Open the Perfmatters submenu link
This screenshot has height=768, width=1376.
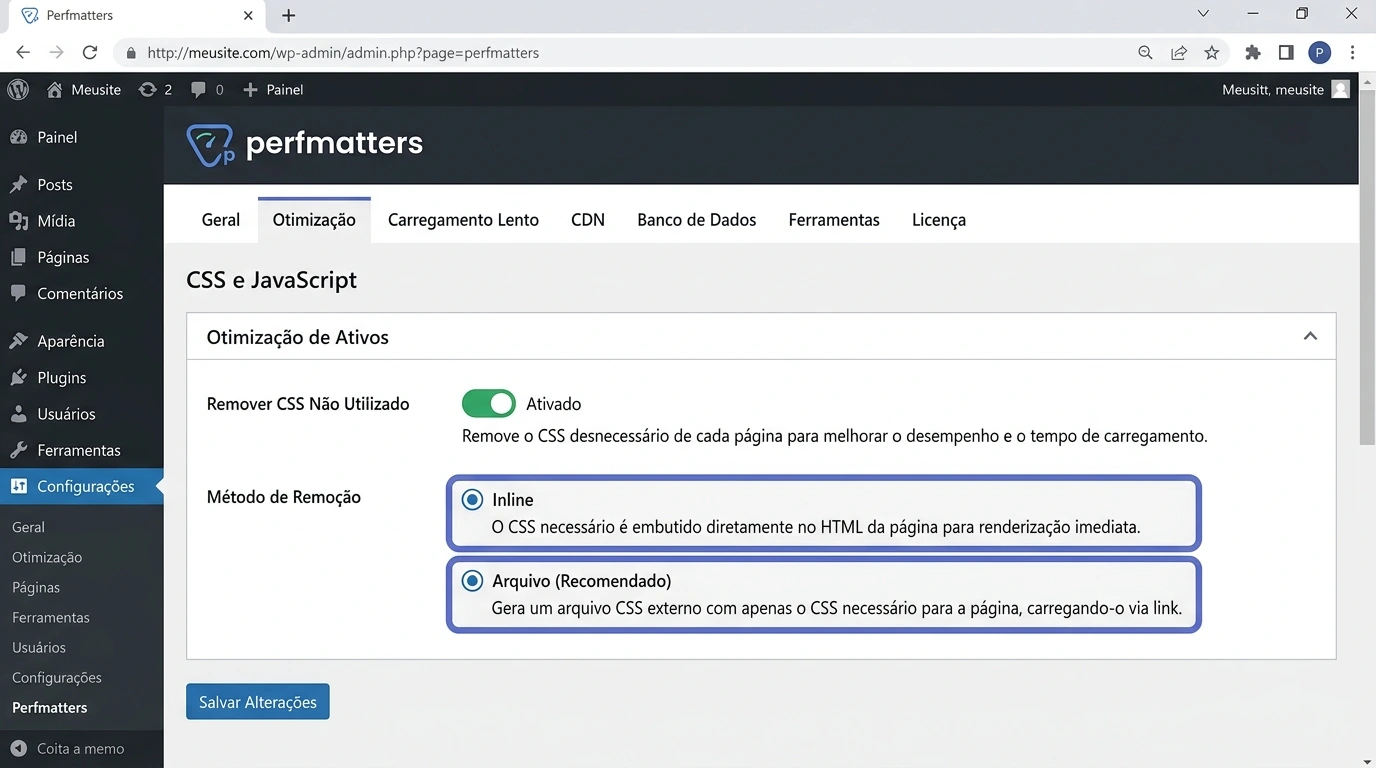click(50, 707)
